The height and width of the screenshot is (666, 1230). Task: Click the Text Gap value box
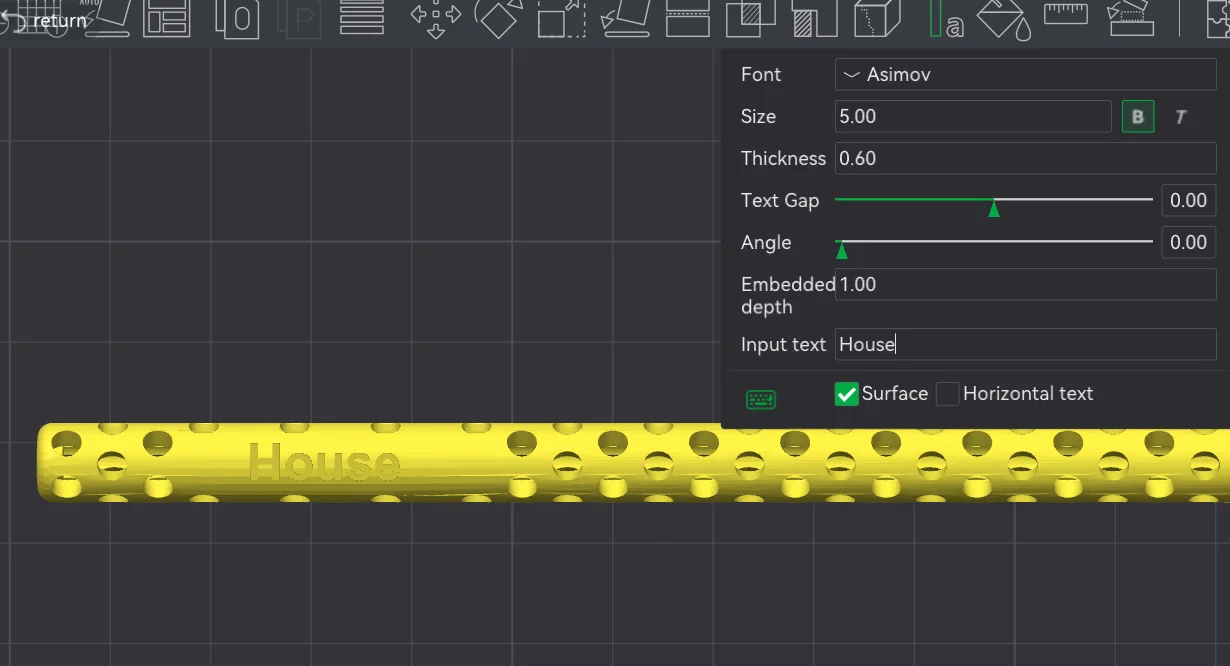1189,200
